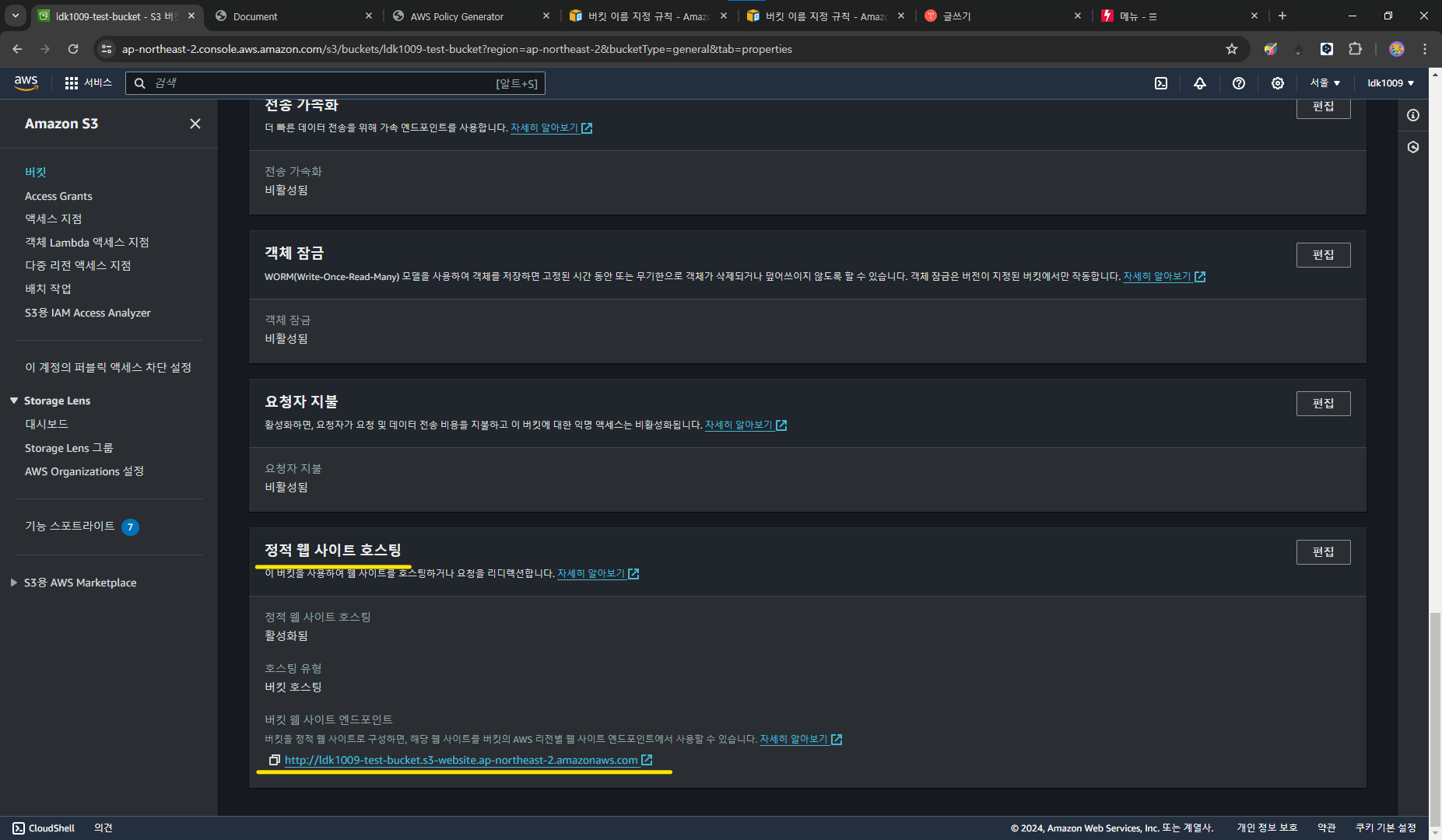The width and height of the screenshot is (1442, 840).
Task: Click the browser address bar URL
Action: pyautogui.click(x=457, y=49)
